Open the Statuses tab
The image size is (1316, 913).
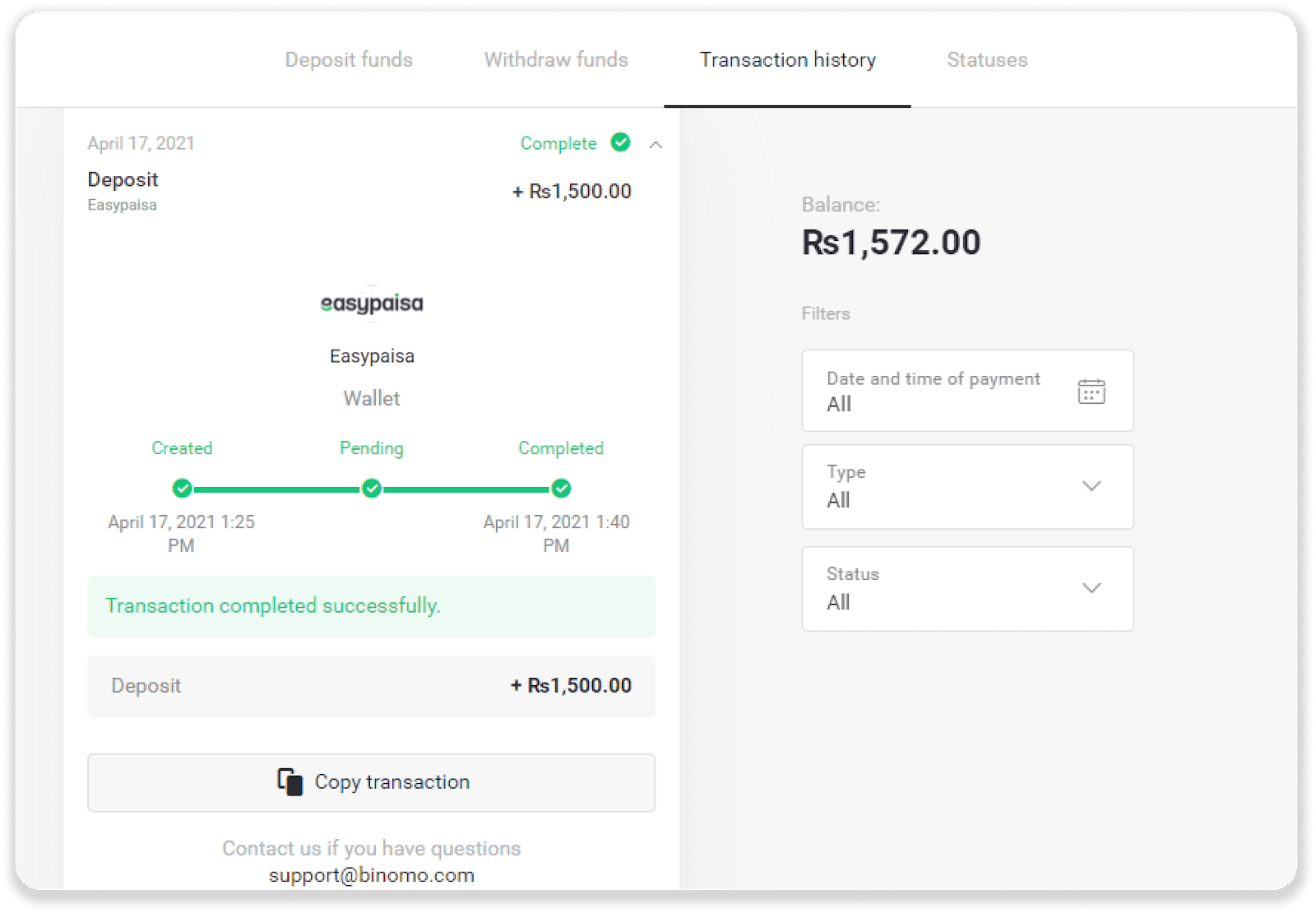(987, 60)
